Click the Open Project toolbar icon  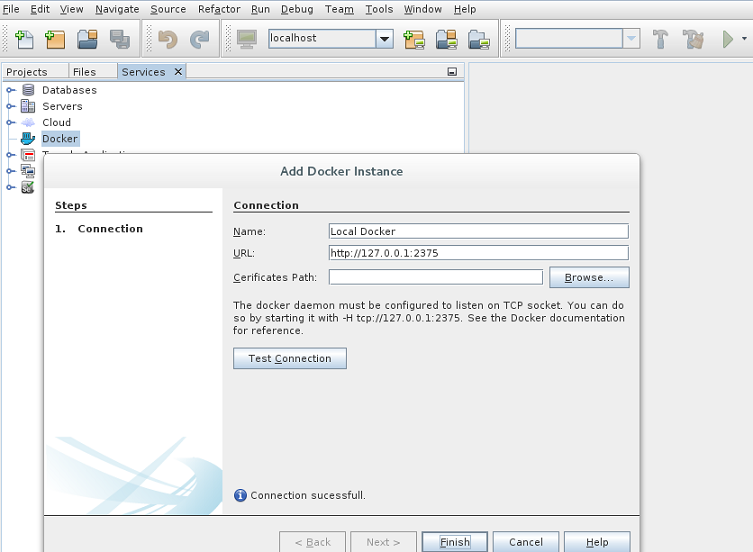87,39
